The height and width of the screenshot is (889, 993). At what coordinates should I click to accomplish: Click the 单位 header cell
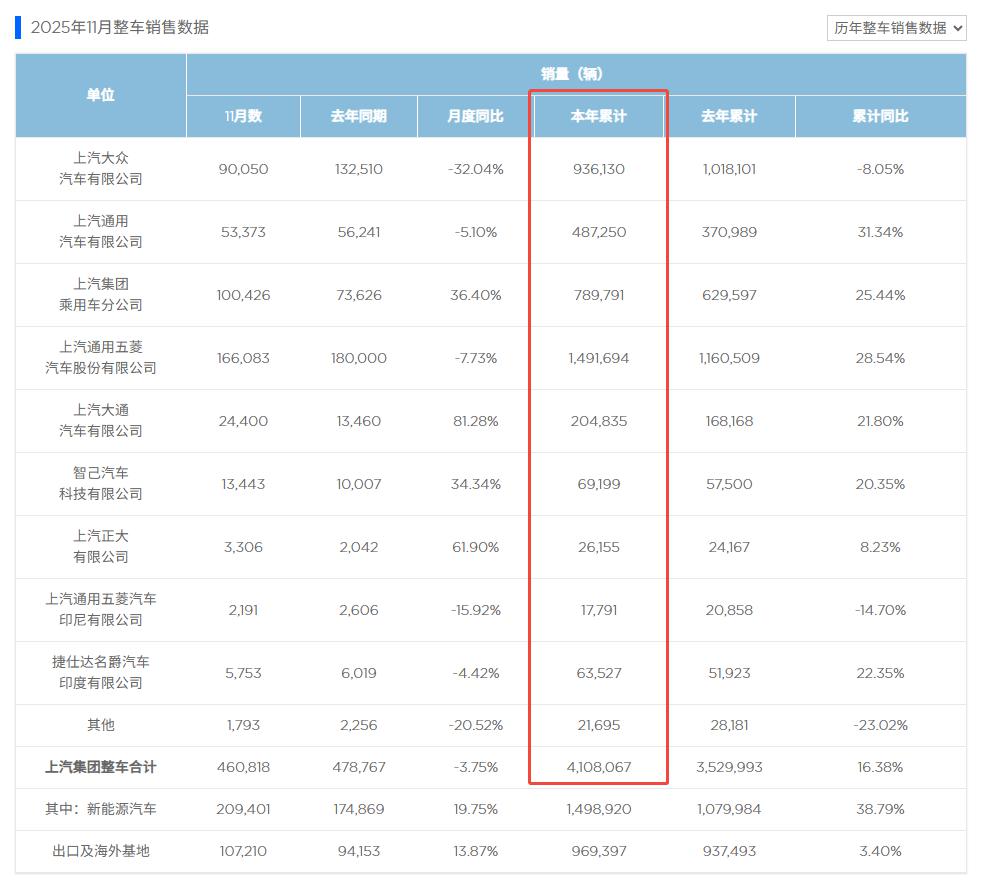(100, 95)
